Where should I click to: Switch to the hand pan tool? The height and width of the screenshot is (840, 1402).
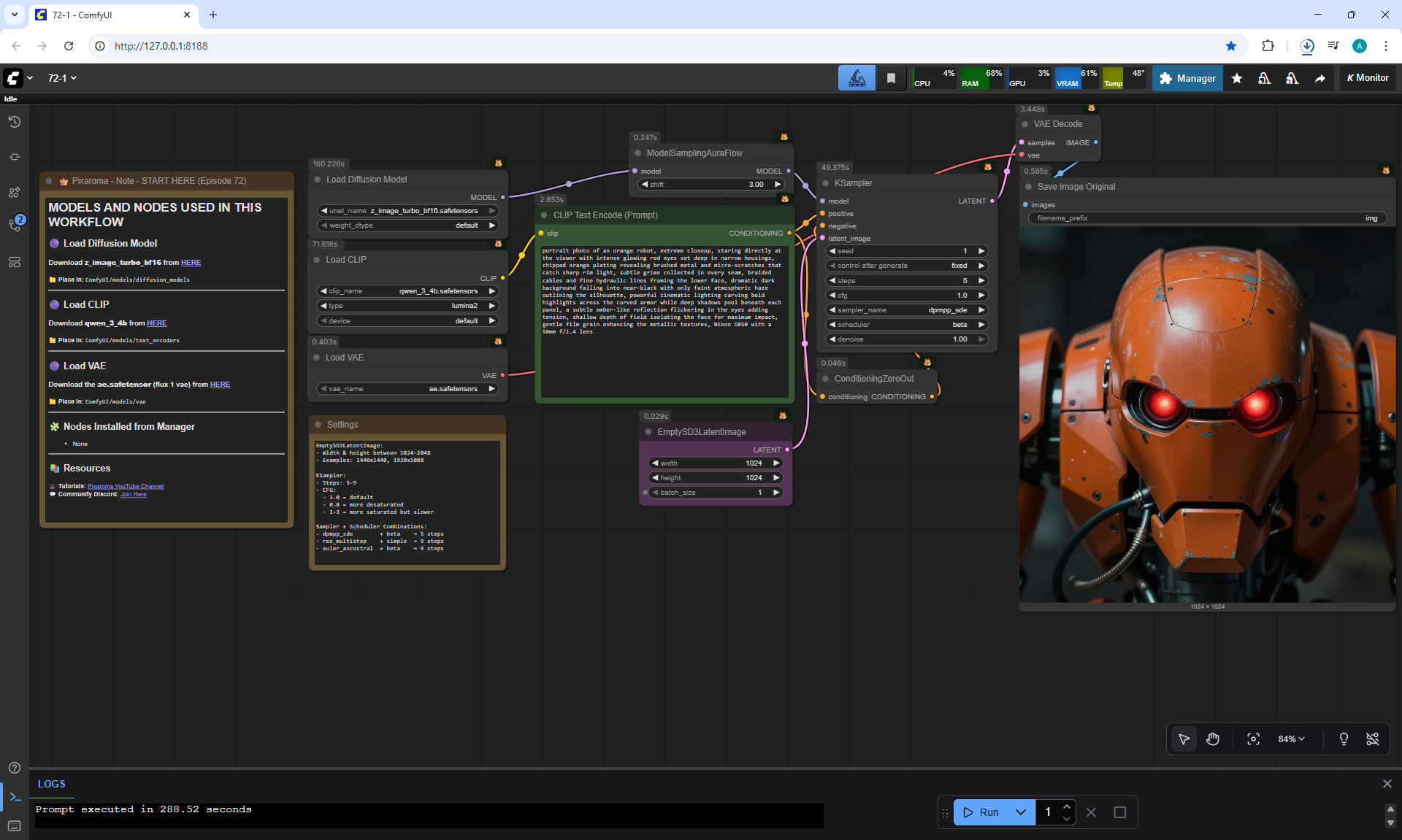1213,739
